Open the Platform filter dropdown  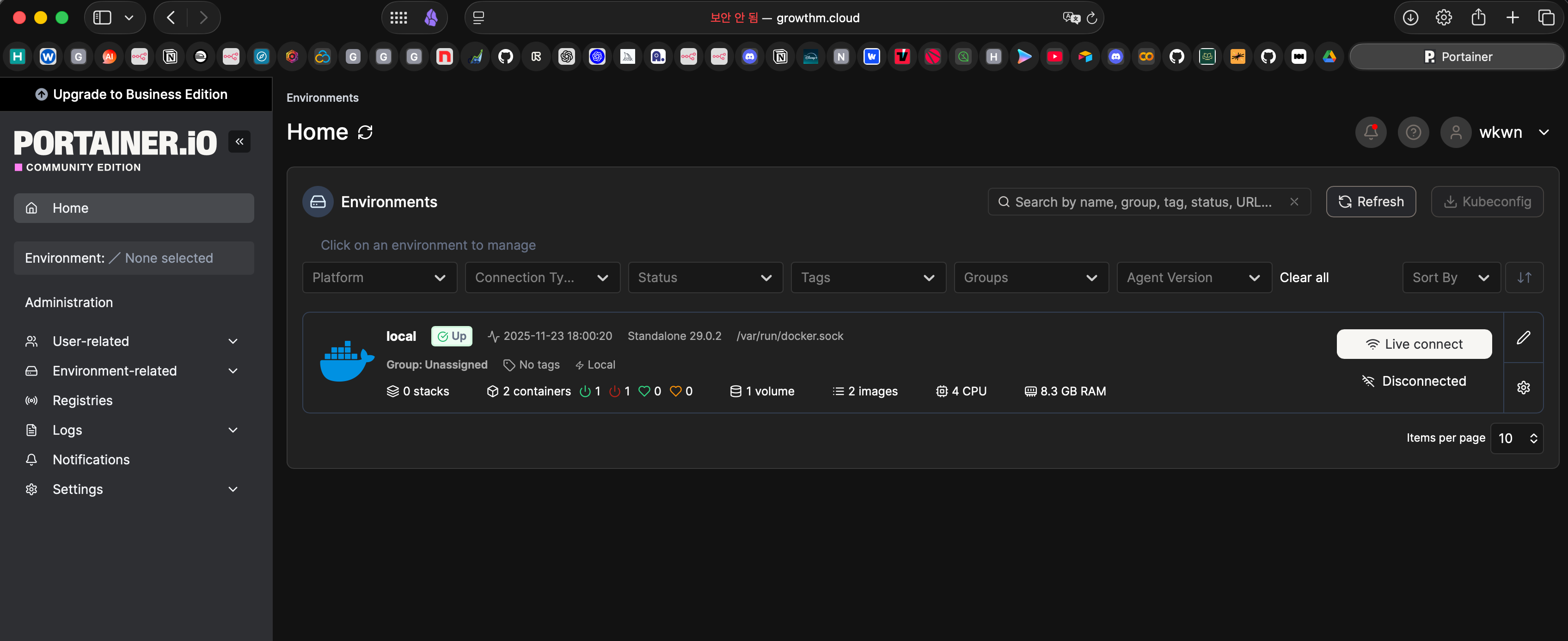click(x=379, y=277)
